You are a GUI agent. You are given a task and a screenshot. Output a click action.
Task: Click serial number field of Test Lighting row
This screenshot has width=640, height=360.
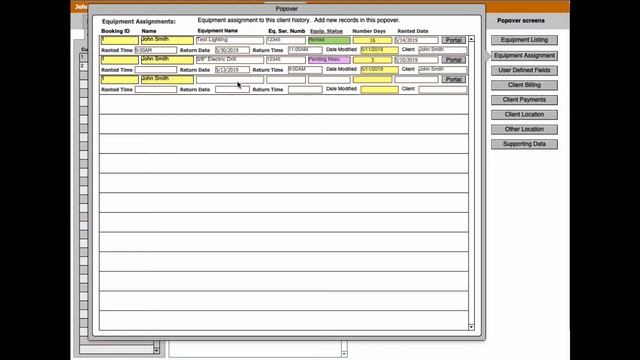click(x=286, y=40)
